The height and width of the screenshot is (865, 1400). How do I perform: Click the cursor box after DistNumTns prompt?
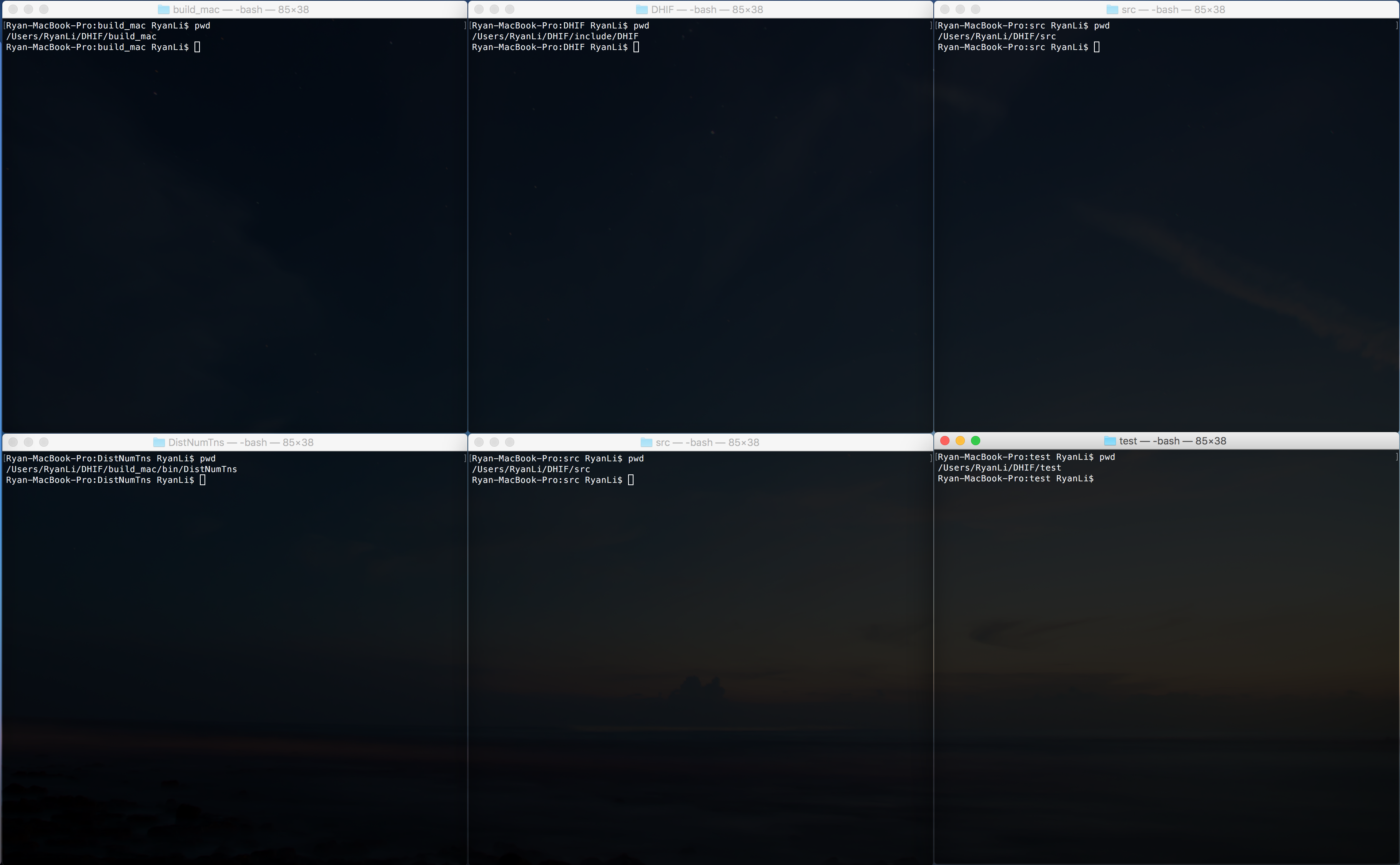203,480
